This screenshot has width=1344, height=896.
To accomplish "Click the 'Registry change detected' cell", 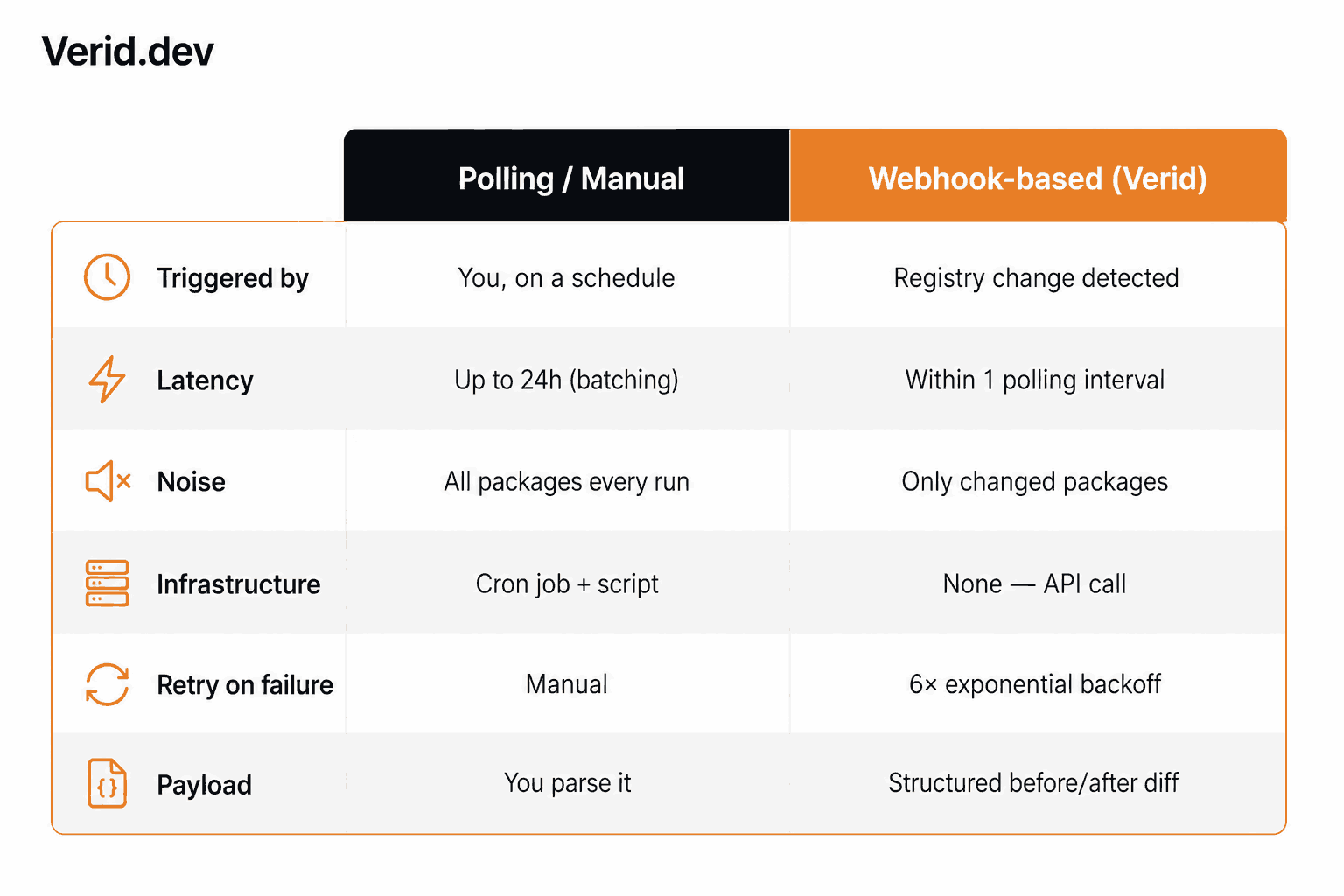I will point(1036,278).
